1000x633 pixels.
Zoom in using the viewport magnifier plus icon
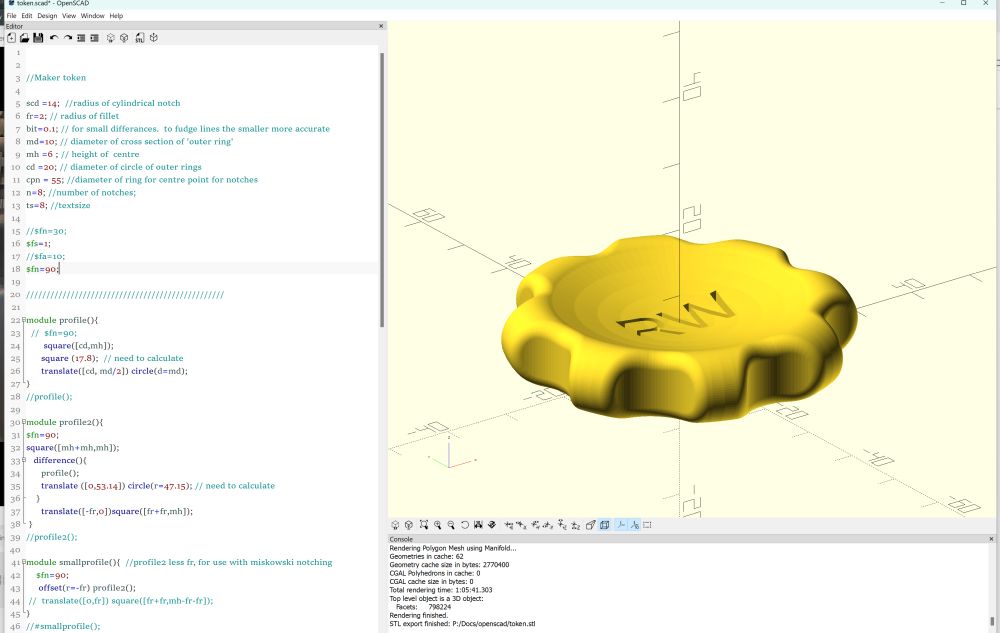437,525
